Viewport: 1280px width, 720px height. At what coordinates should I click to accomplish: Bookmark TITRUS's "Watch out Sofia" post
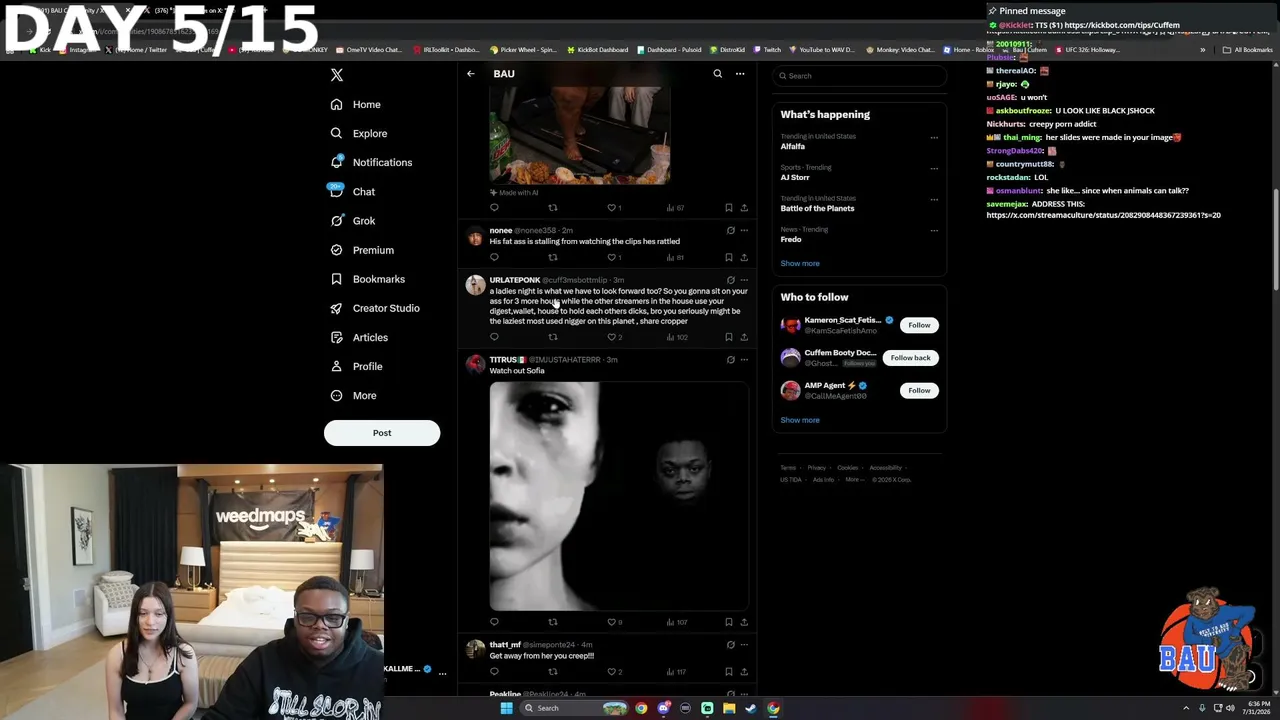[x=729, y=622]
